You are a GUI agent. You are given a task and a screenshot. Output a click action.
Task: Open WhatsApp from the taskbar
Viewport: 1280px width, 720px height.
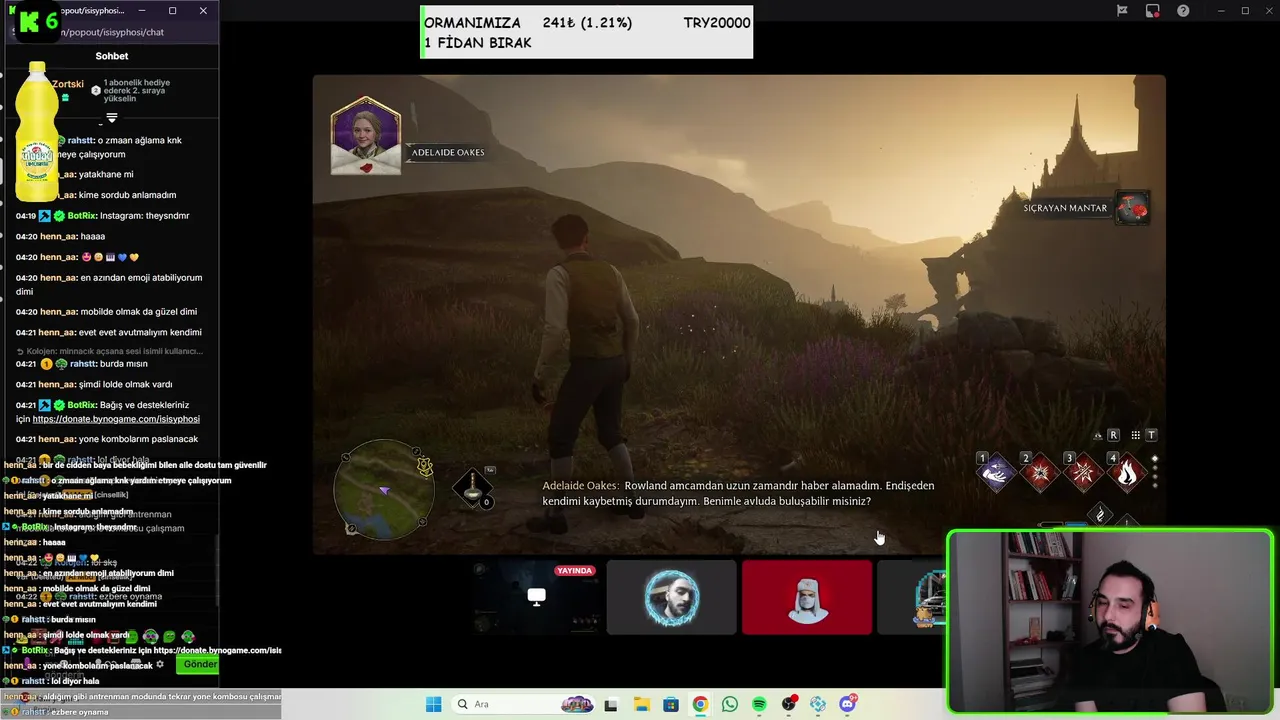pyautogui.click(x=730, y=704)
